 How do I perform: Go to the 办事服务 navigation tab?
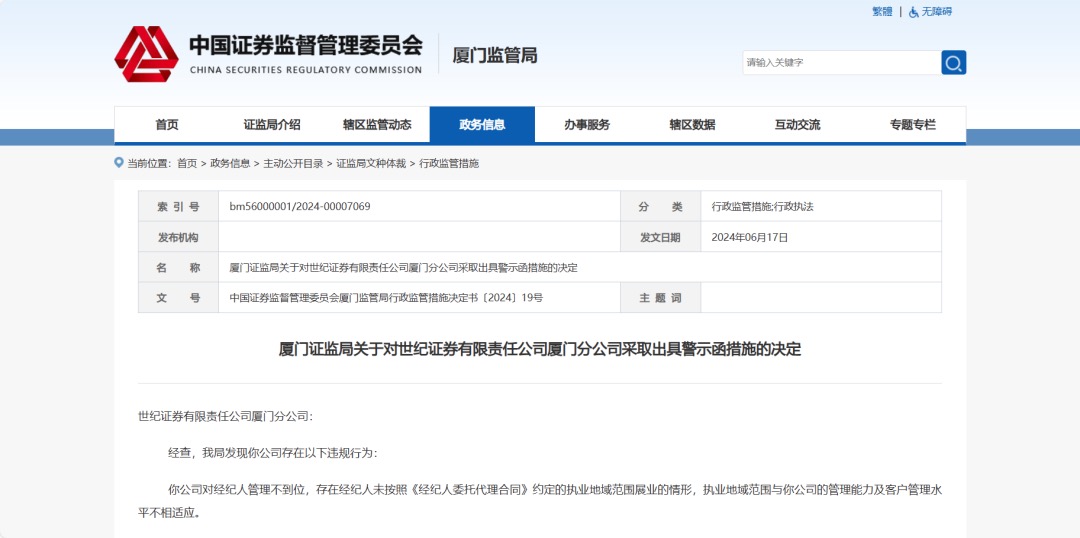(587, 125)
